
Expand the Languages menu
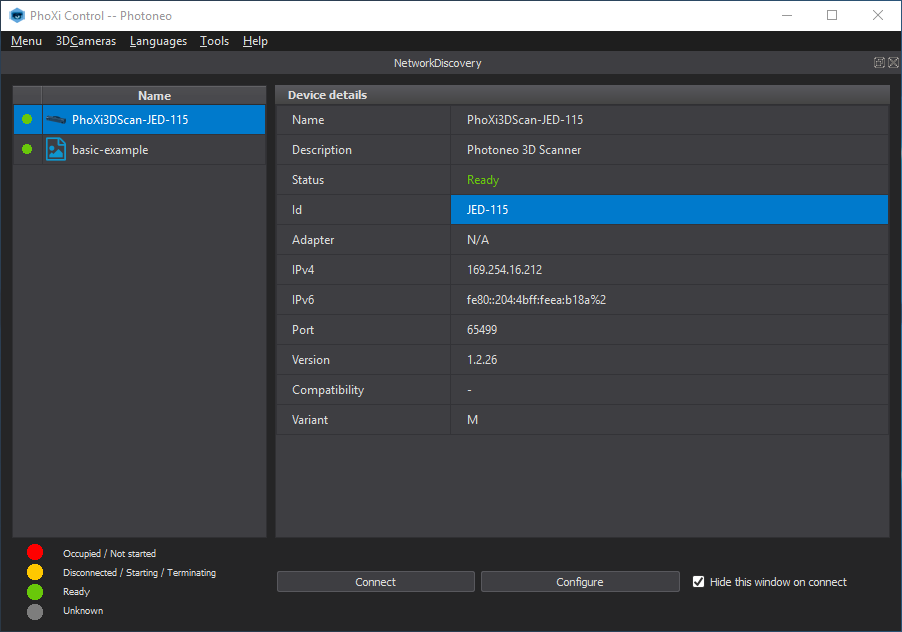[x=158, y=41]
